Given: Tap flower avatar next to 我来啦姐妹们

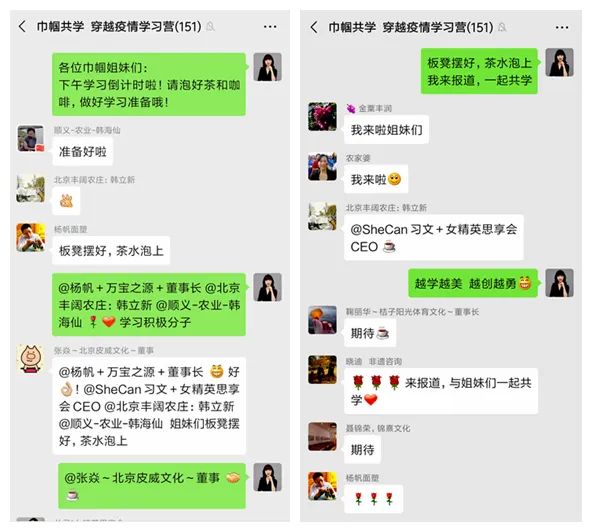Looking at the screenshot, I should click(322, 117).
